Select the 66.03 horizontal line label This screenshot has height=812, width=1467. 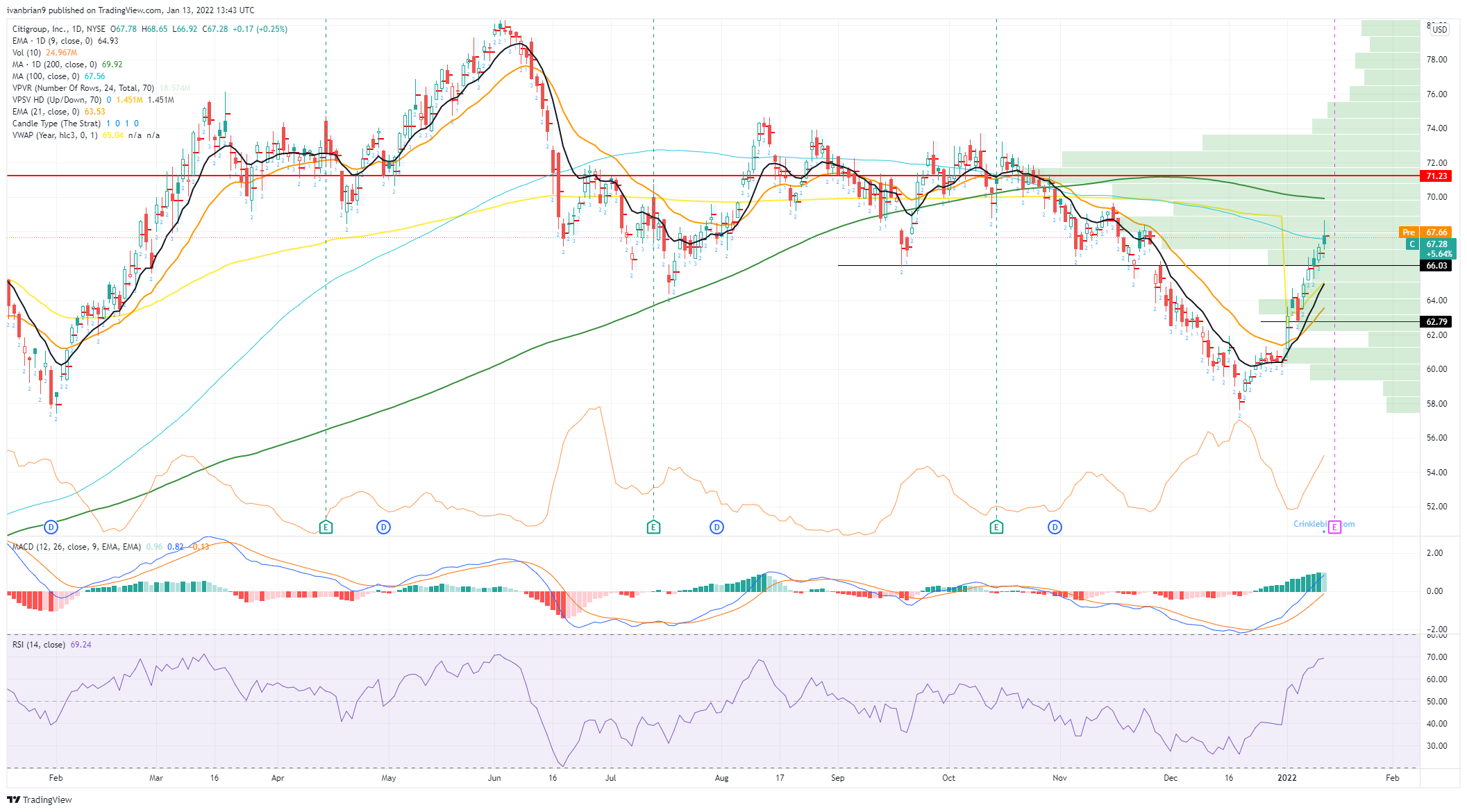point(1436,266)
